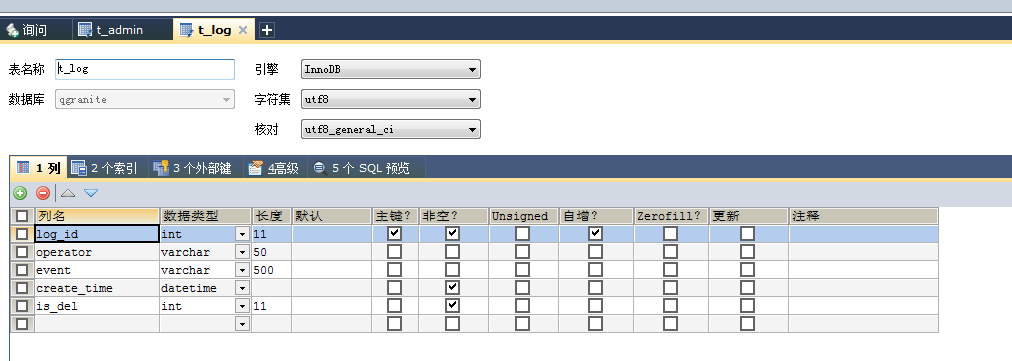Image resolution: width=1012 pixels, height=361 pixels.
Task: Move column up with triangle arrow
Action: (x=68, y=192)
